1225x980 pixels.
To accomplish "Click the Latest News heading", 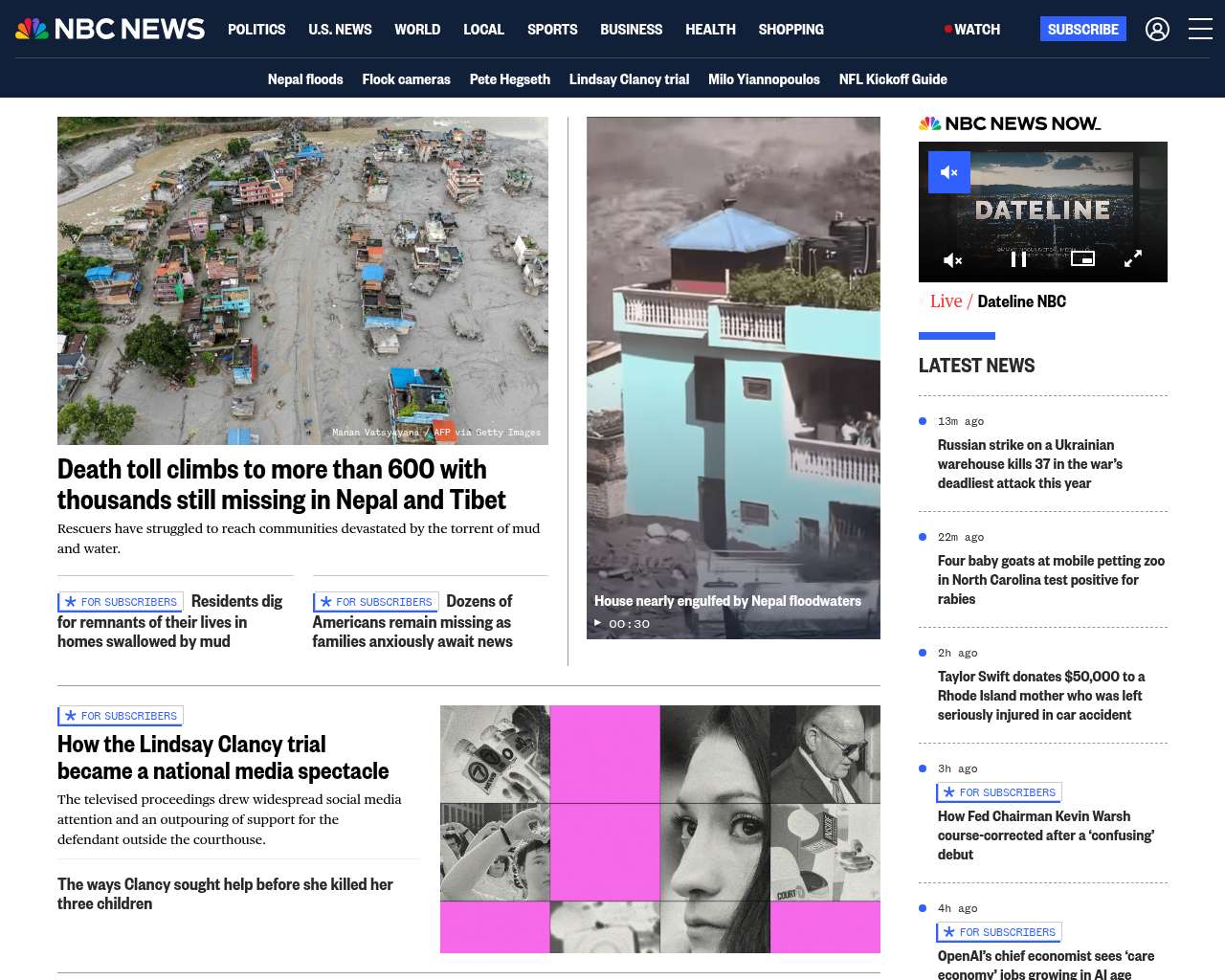I will pyautogui.click(x=976, y=366).
